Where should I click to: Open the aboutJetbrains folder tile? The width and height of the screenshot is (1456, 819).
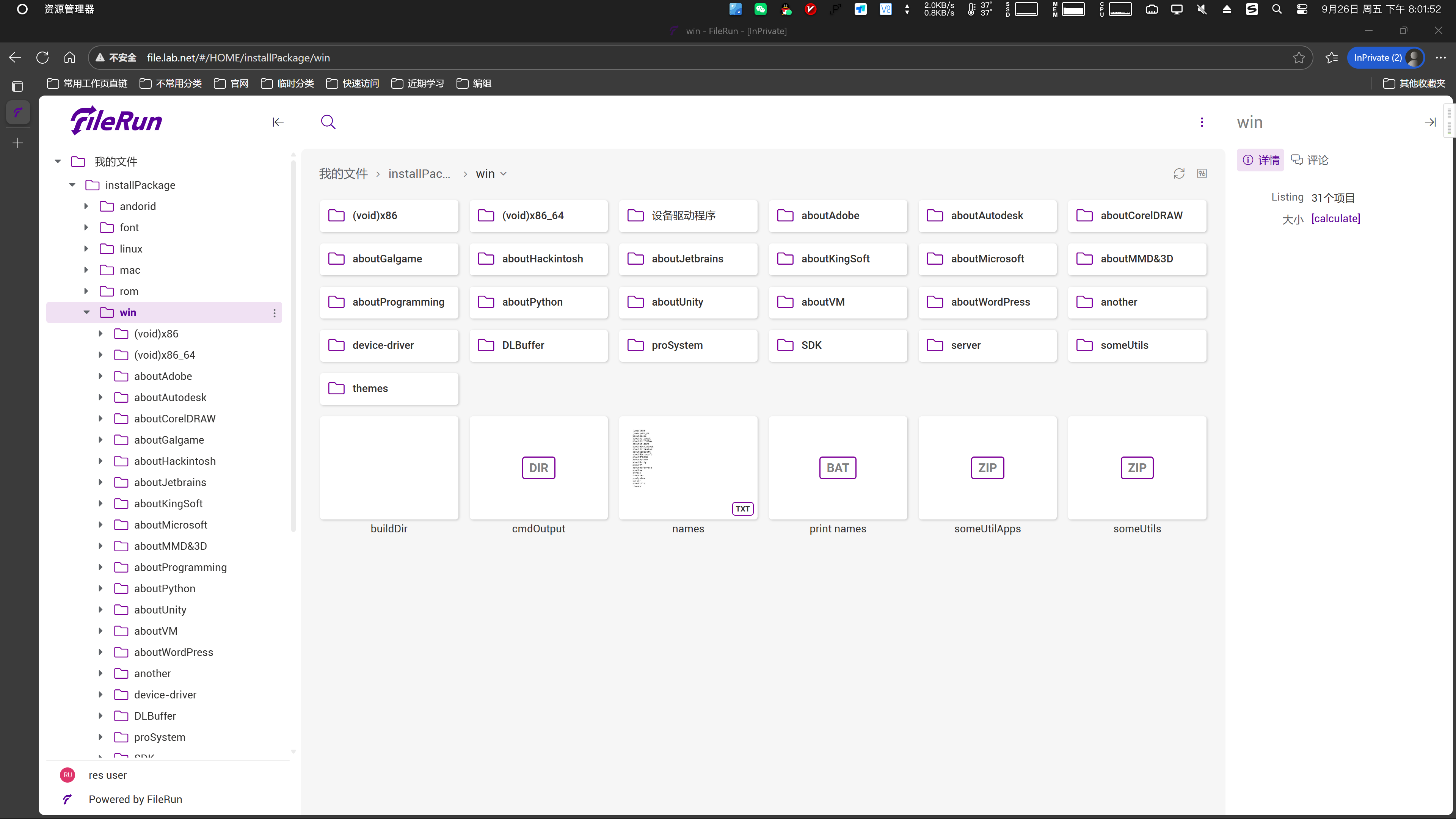[x=688, y=259]
